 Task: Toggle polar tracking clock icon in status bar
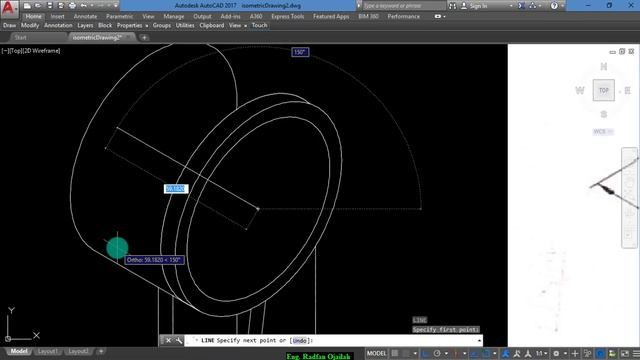pyautogui.click(x=437, y=353)
